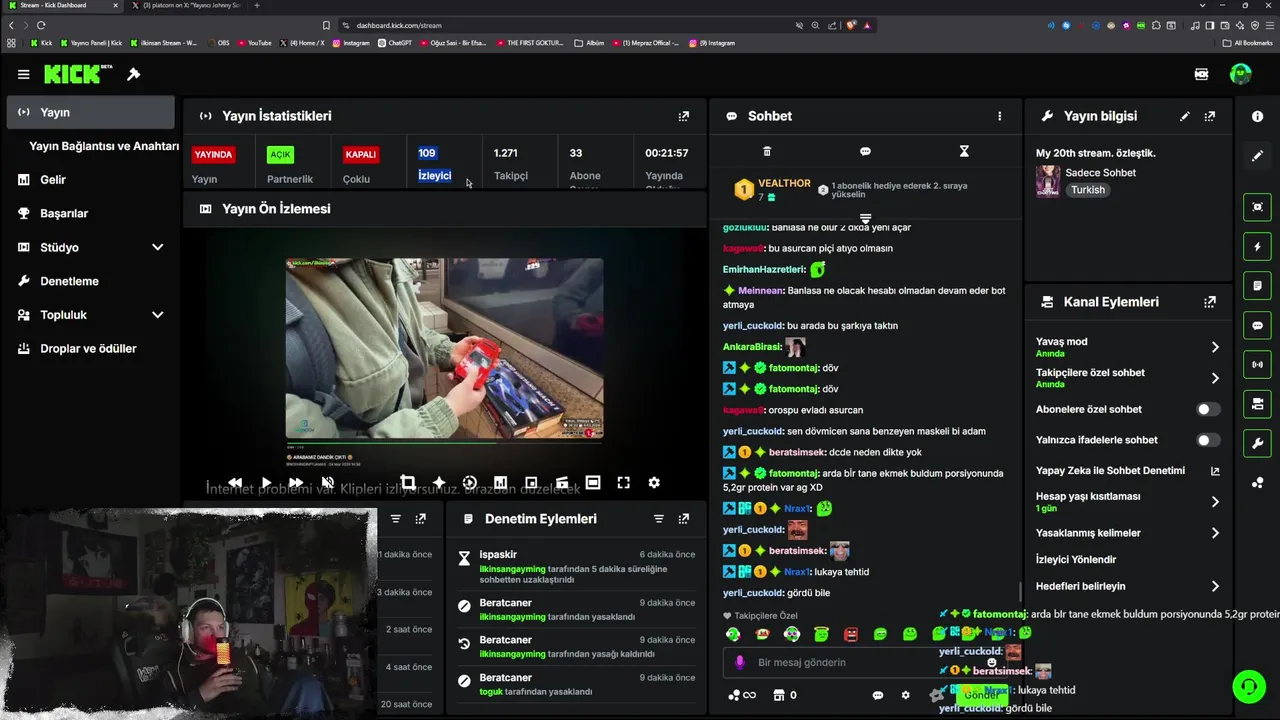
Task: Click the broadcast signal icon in right sidebar
Action: [1258, 365]
